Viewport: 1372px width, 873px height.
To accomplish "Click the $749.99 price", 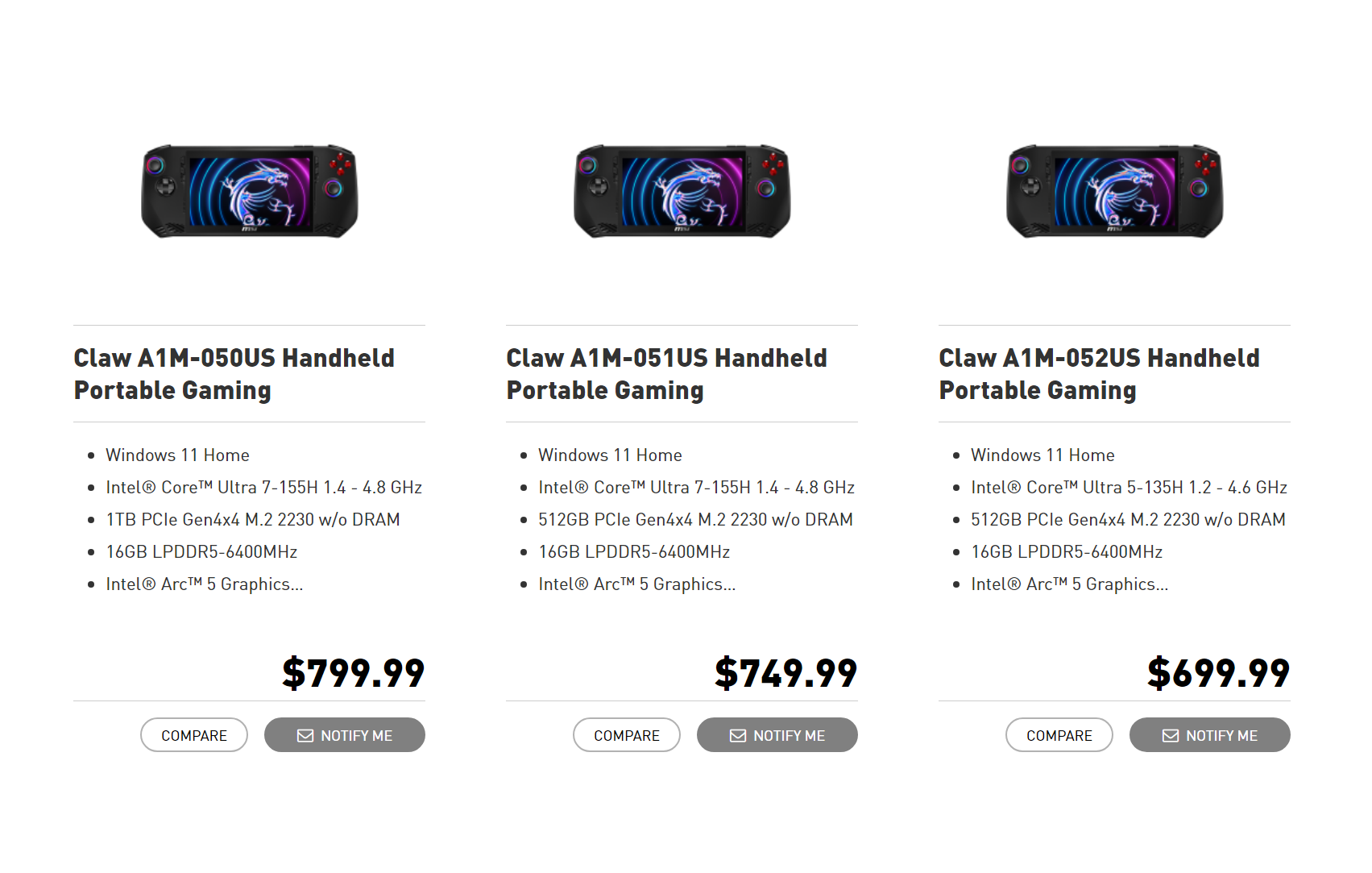I will 786,673.
